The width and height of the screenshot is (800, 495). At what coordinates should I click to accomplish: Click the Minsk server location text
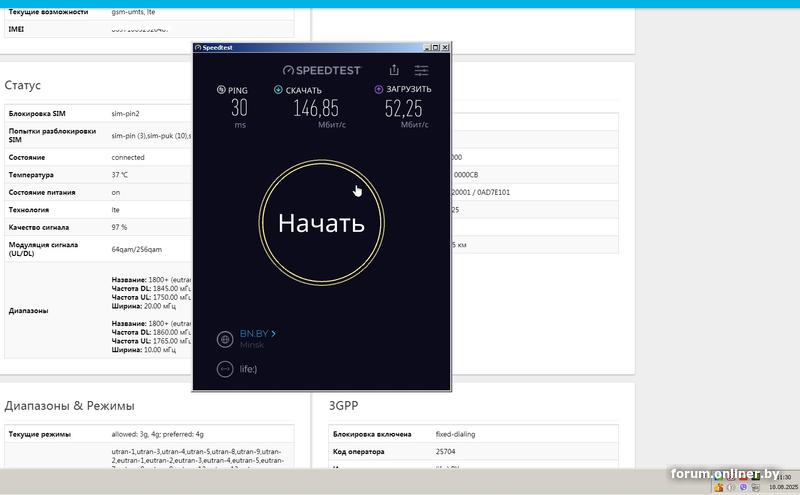pyautogui.click(x=252, y=345)
